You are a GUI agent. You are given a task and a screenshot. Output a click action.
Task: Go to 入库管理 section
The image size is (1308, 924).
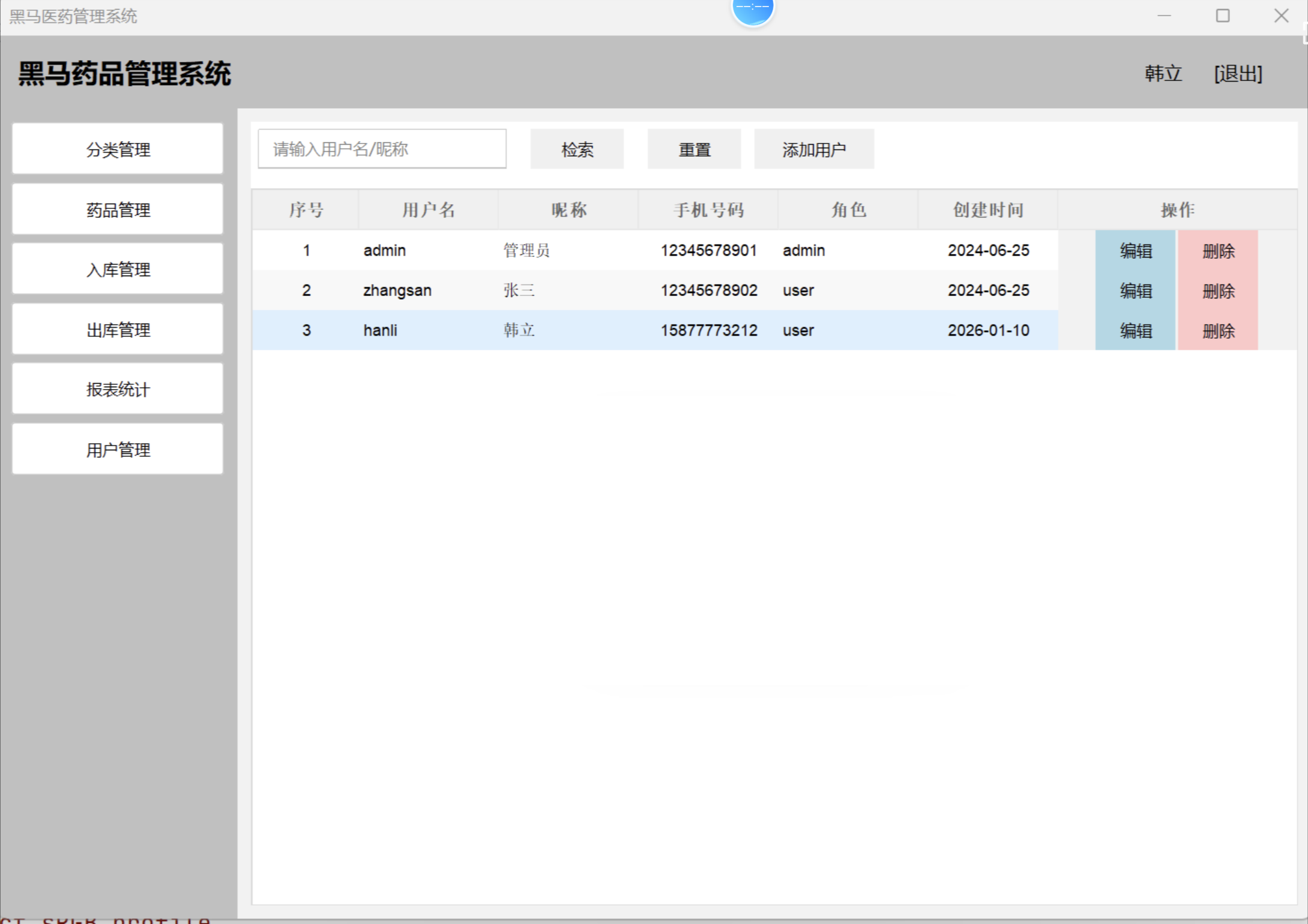(x=118, y=270)
